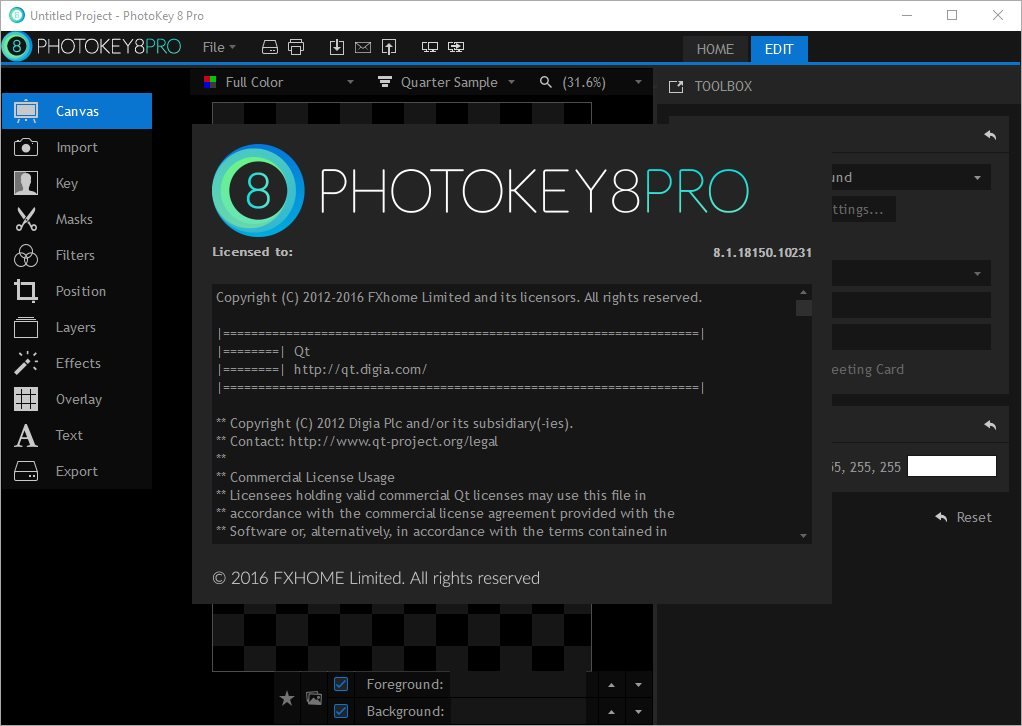Minimize the PhotoKey window

pyautogui.click(x=907, y=15)
